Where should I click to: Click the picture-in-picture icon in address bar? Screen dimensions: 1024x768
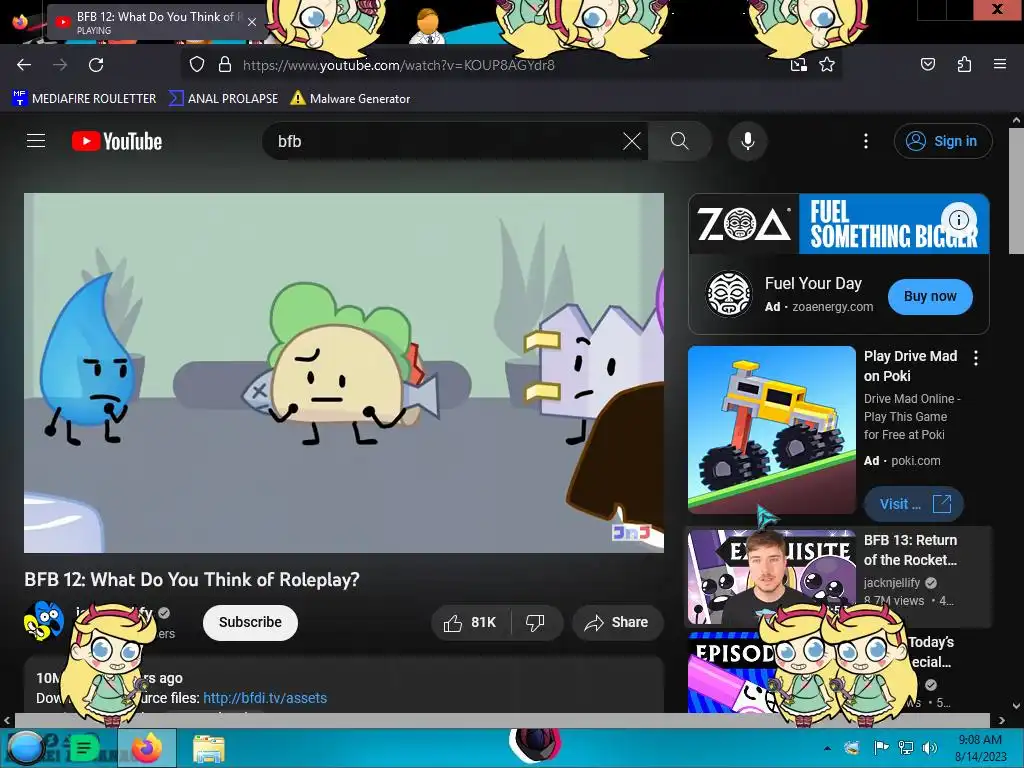pos(798,65)
